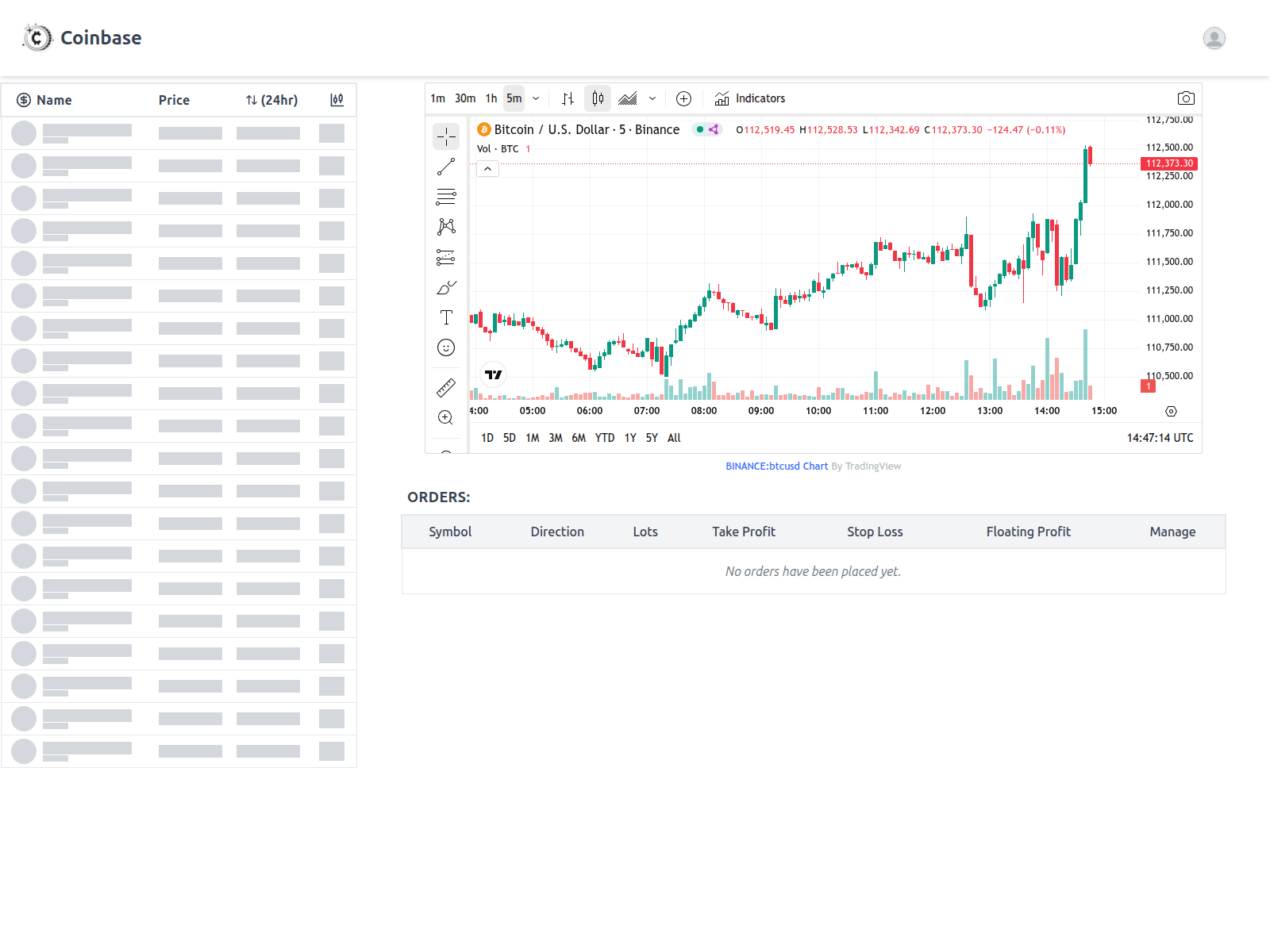Screen dimensions: 1270x952
Task: Select the 1D date range
Action: [487, 438]
